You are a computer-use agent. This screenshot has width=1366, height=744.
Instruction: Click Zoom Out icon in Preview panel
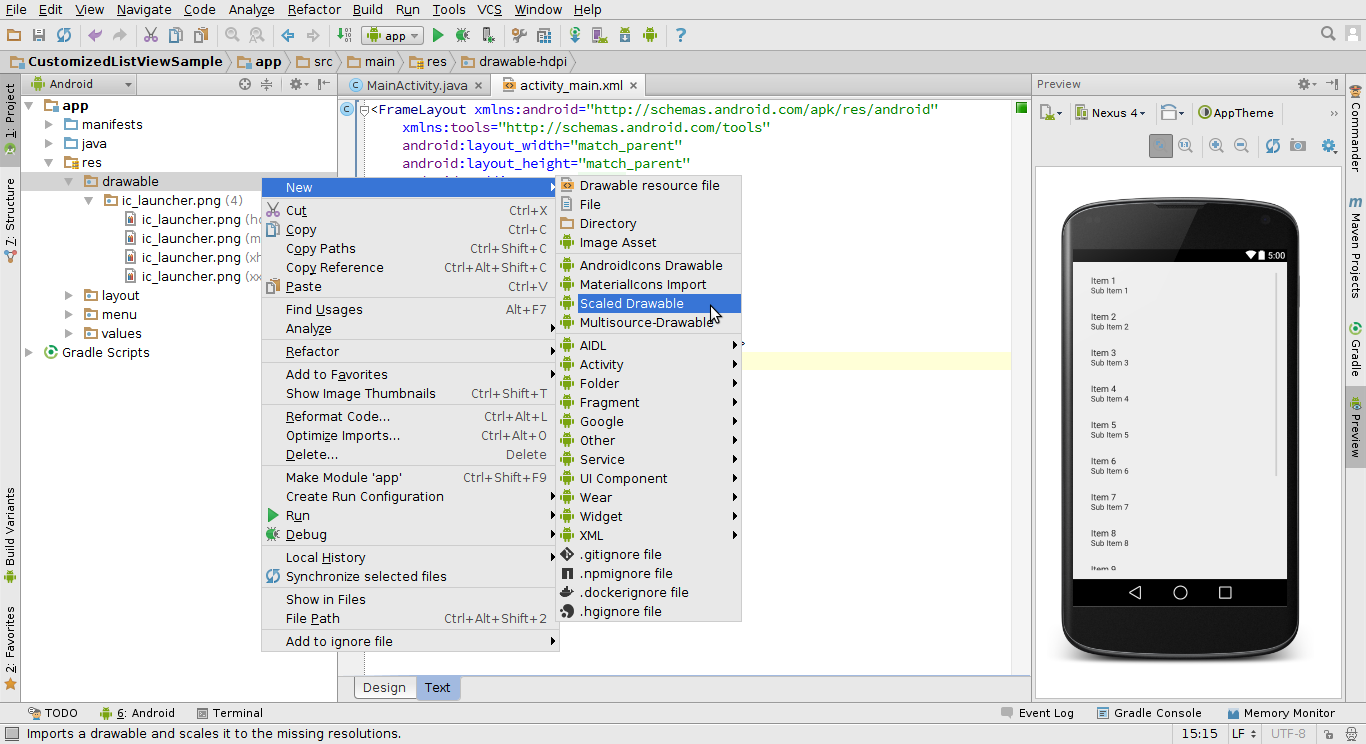coord(1241,146)
